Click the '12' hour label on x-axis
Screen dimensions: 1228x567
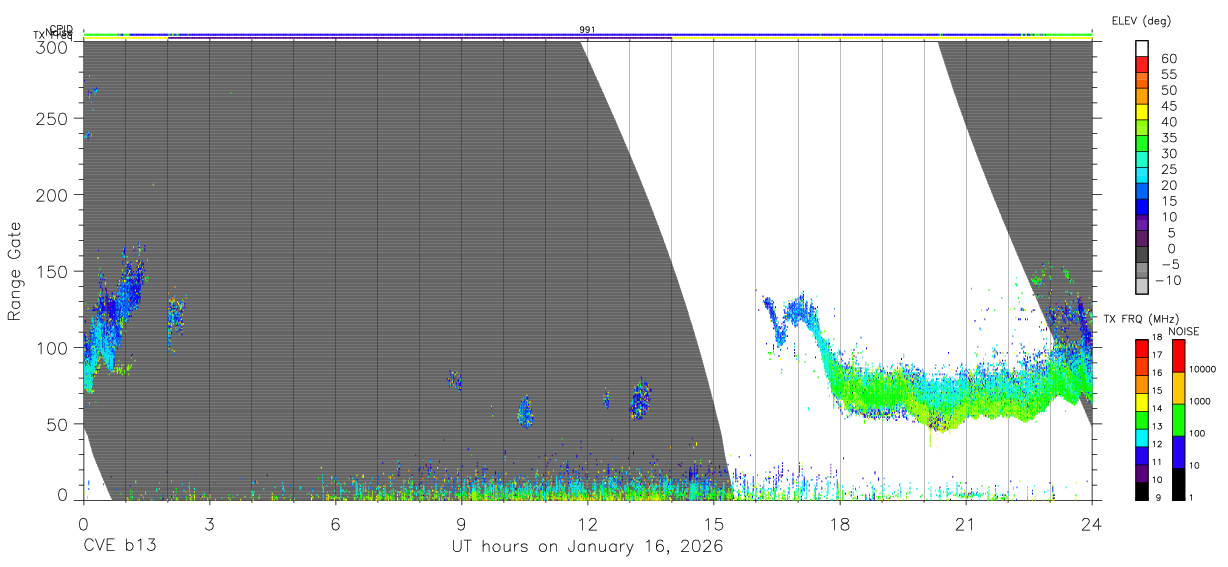(x=587, y=523)
